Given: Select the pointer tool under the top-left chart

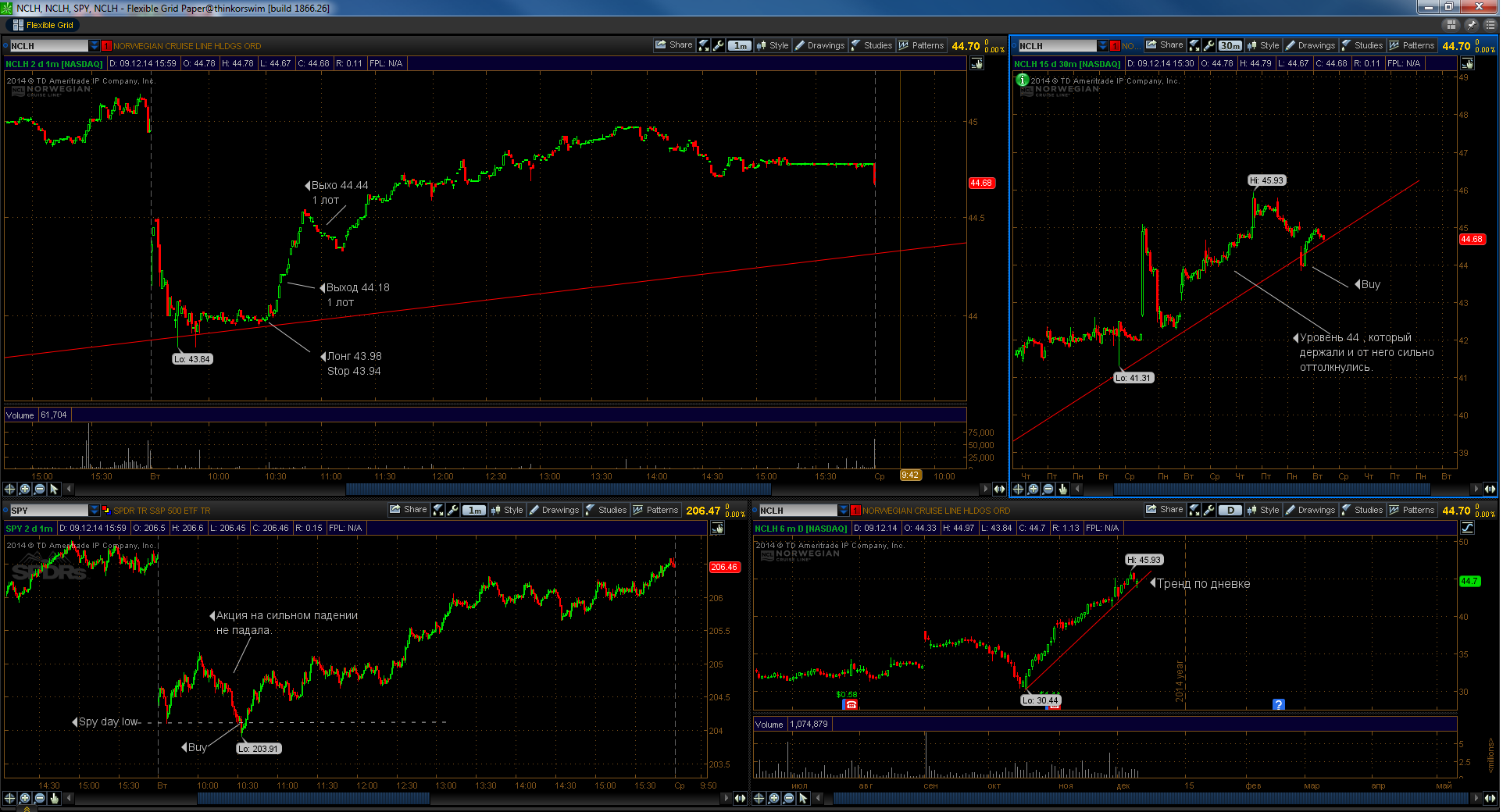Looking at the screenshot, I should tap(54, 489).
